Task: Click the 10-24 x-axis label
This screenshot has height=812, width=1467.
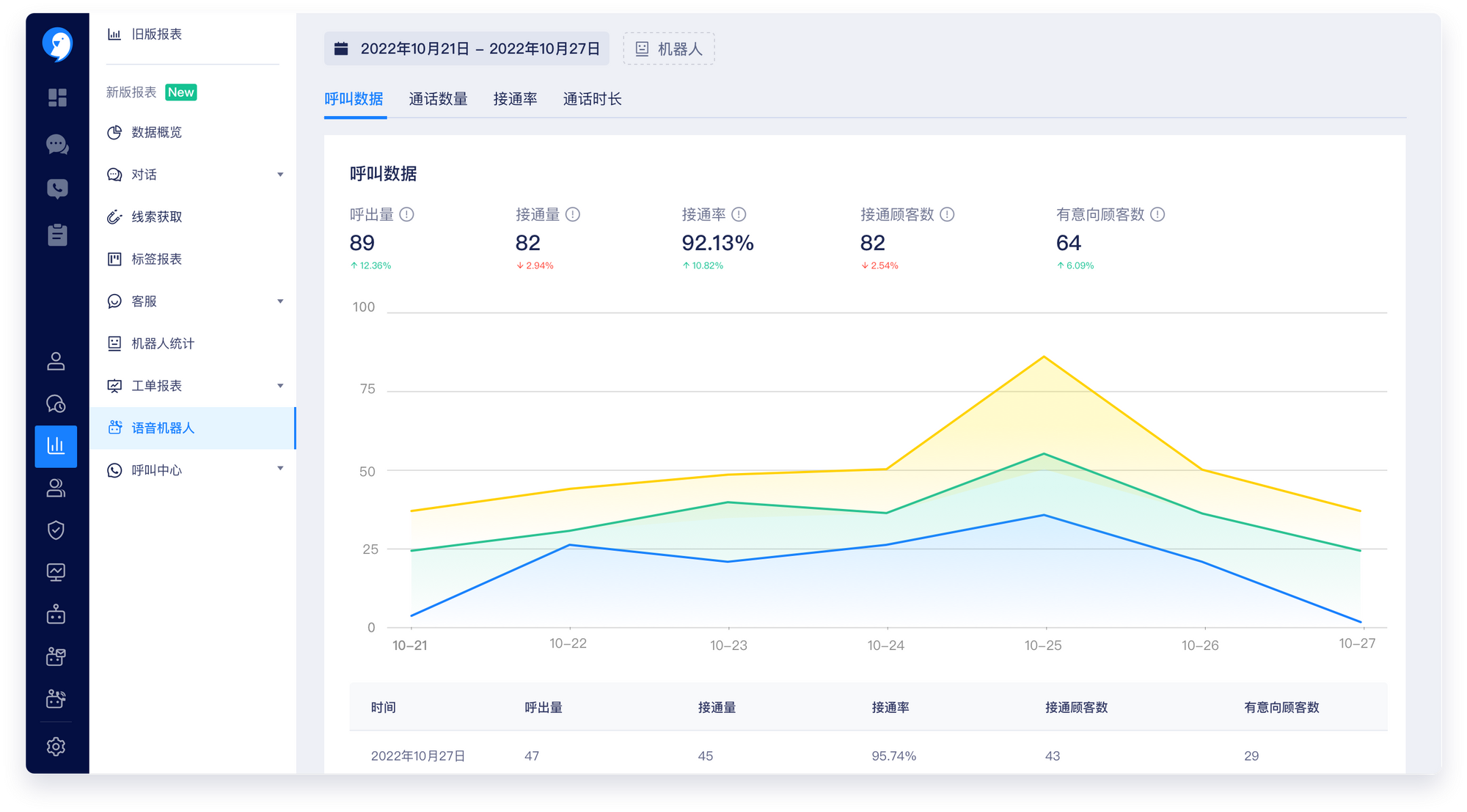Action: (885, 645)
